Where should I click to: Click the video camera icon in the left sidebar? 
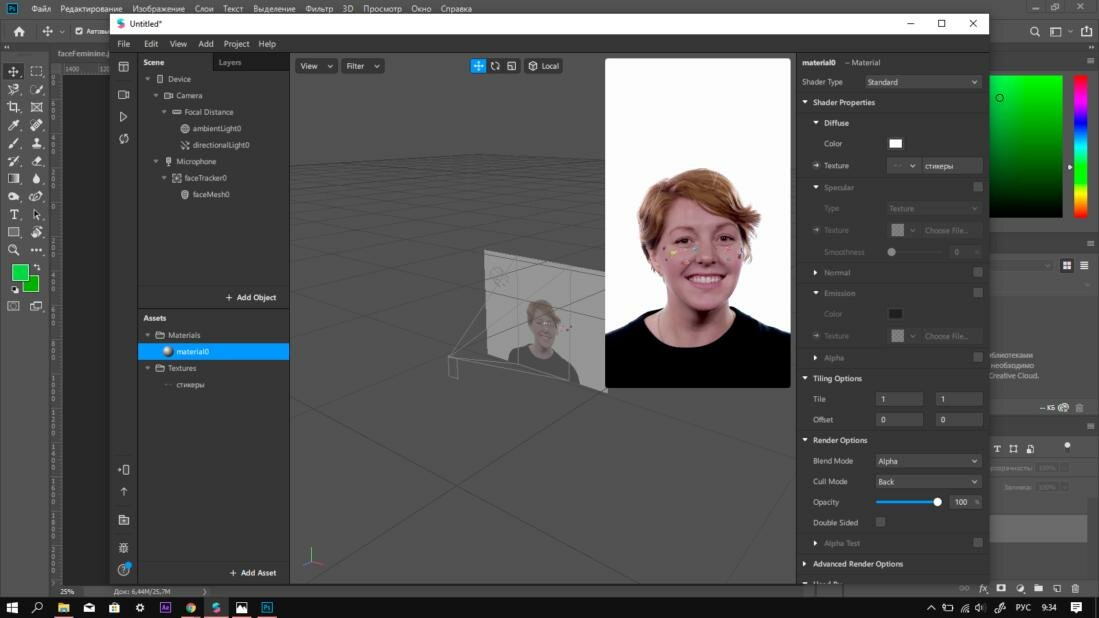(x=123, y=95)
